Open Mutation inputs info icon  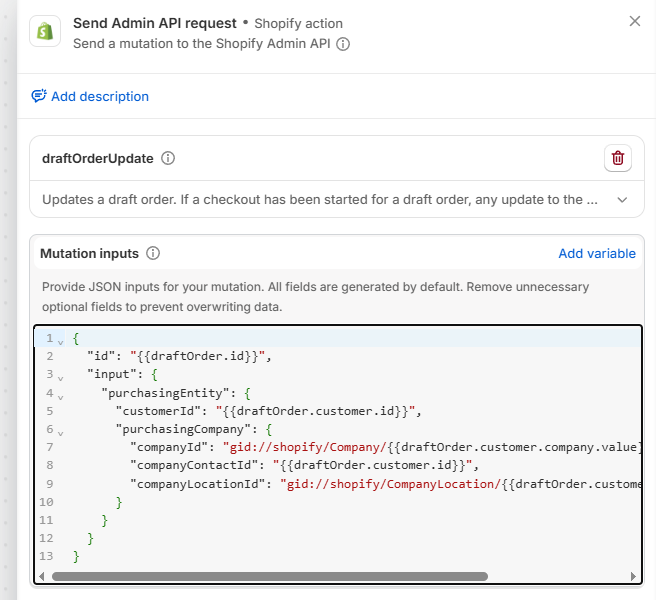[153, 254]
